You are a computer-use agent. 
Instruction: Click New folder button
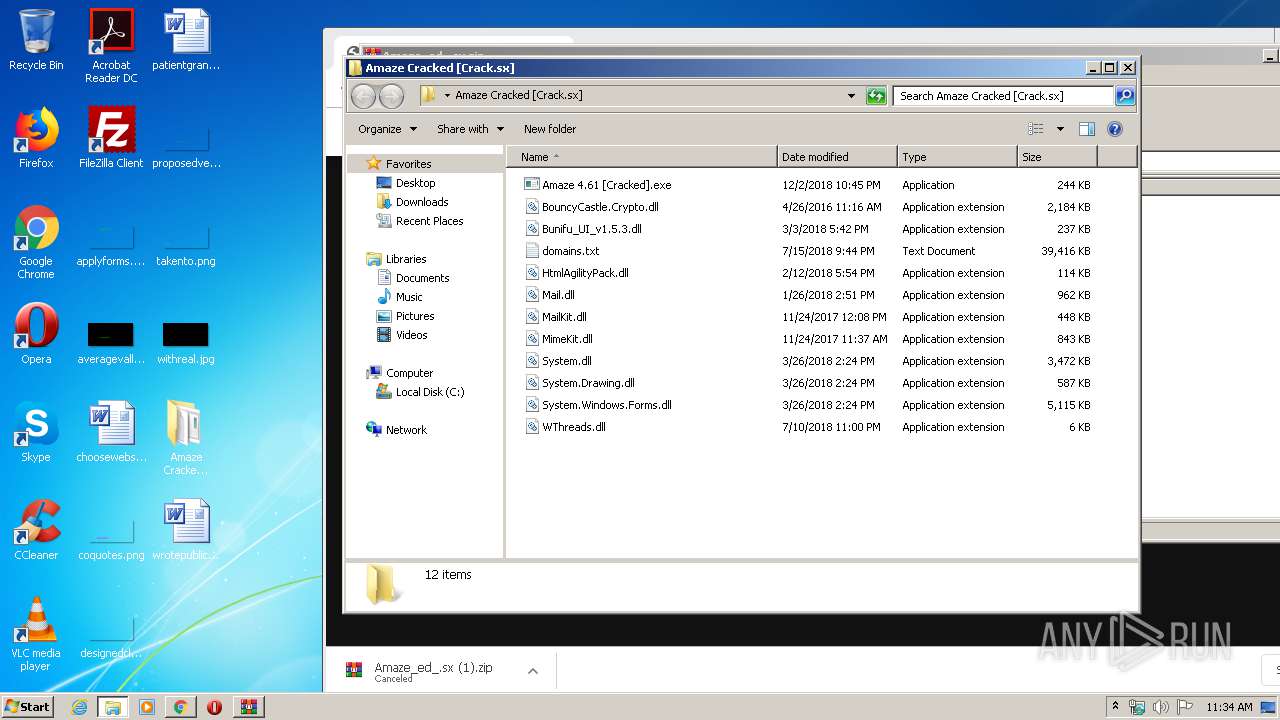pyautogui.click(x=550, y=129)
